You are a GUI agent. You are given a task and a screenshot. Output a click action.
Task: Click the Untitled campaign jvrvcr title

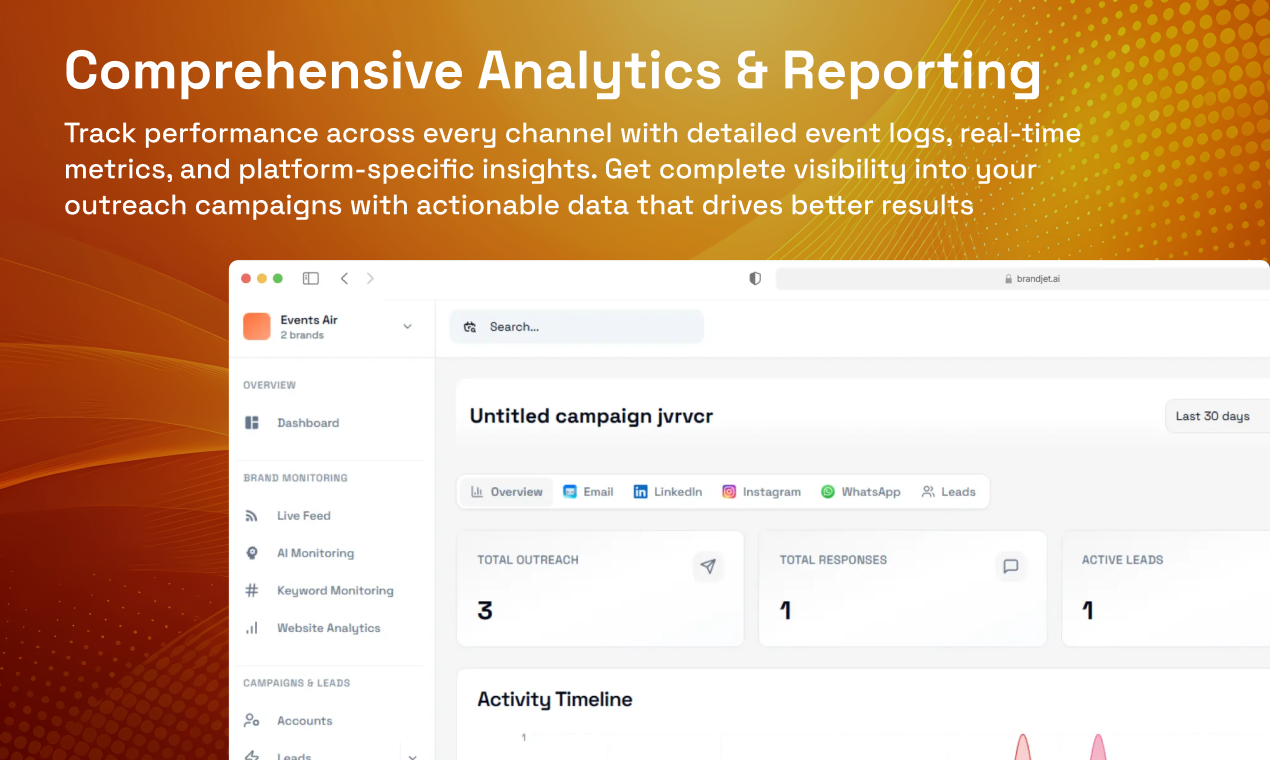591,415
